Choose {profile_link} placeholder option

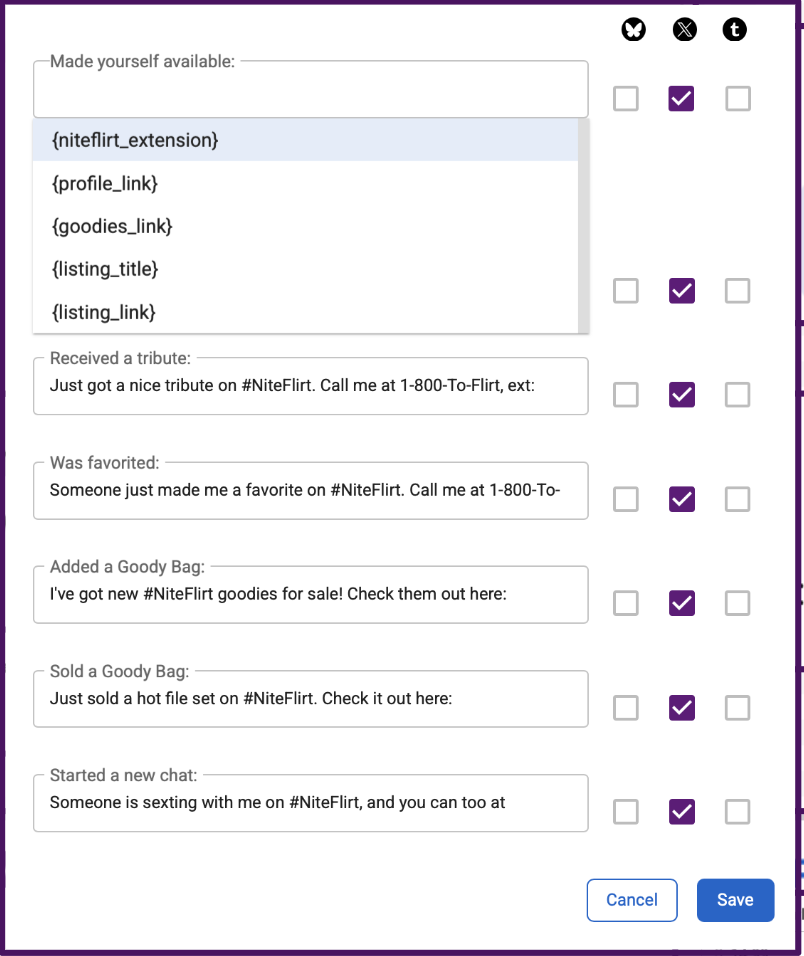305,183
